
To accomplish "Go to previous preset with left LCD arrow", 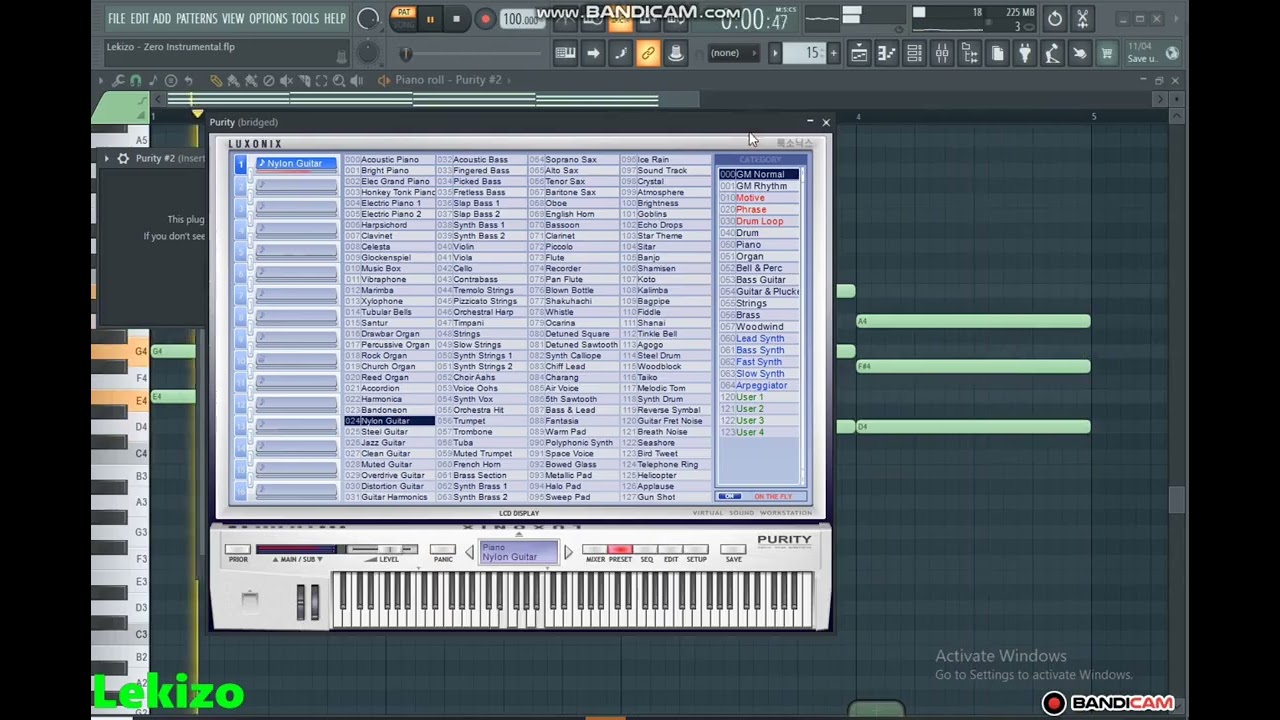I will (469, 552).
